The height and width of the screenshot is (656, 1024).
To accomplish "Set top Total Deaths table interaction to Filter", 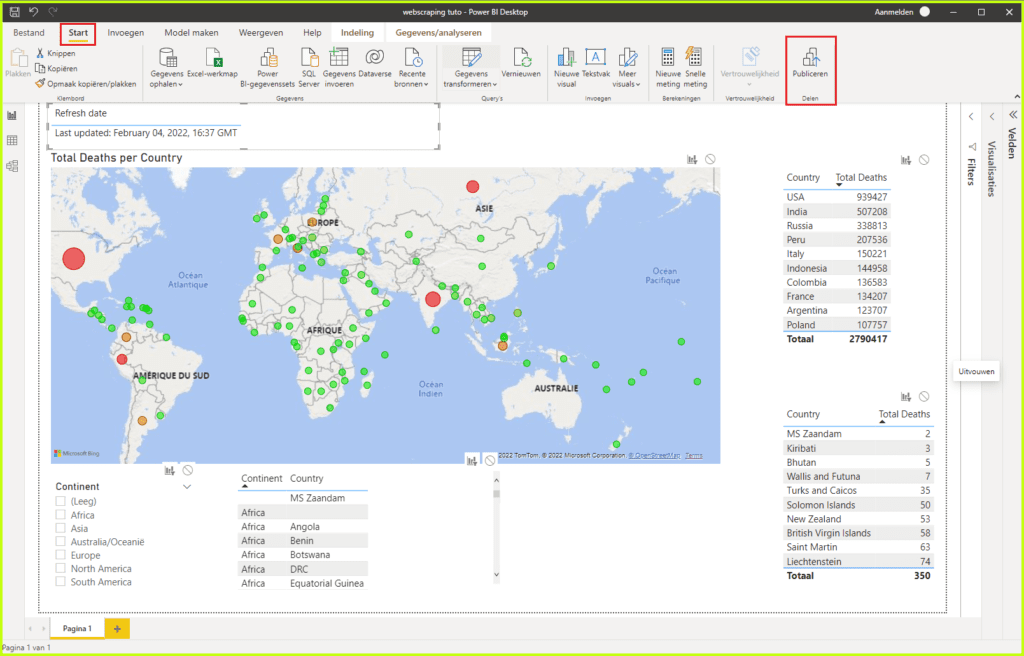I will (906, 160).
